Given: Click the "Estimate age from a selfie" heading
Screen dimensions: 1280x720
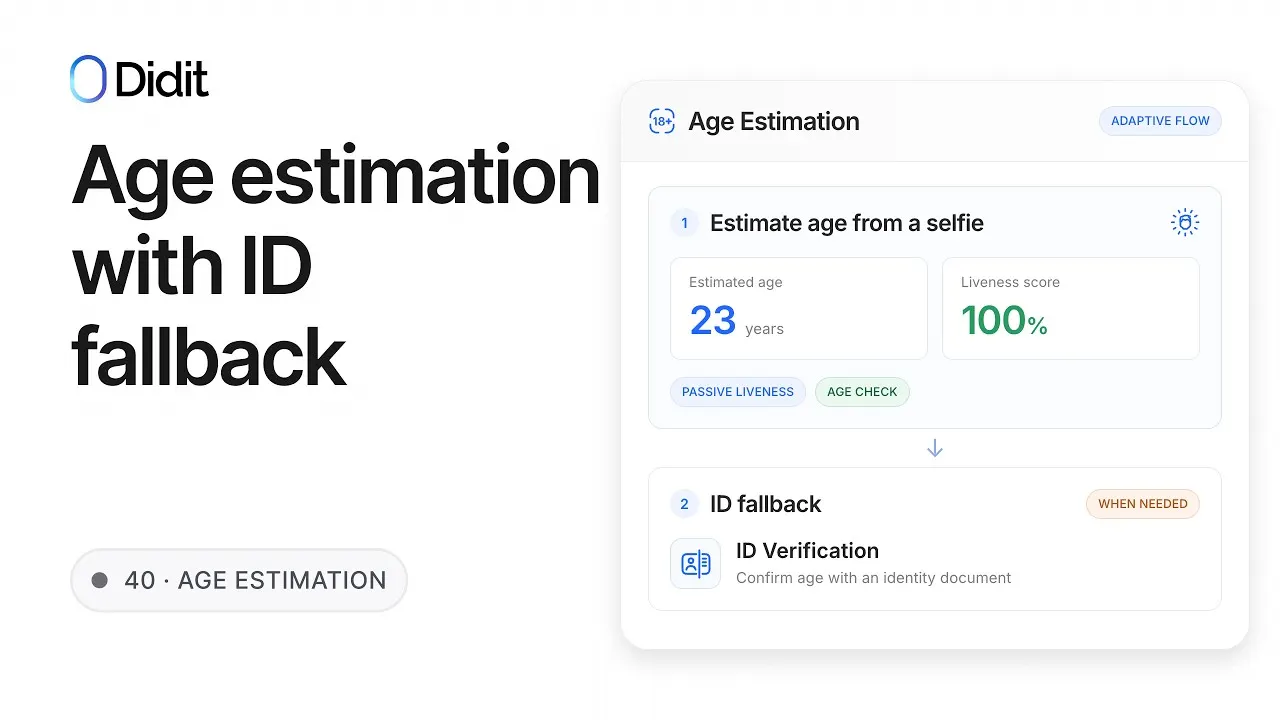Looking at the screenshot, I should pos(847,223).
